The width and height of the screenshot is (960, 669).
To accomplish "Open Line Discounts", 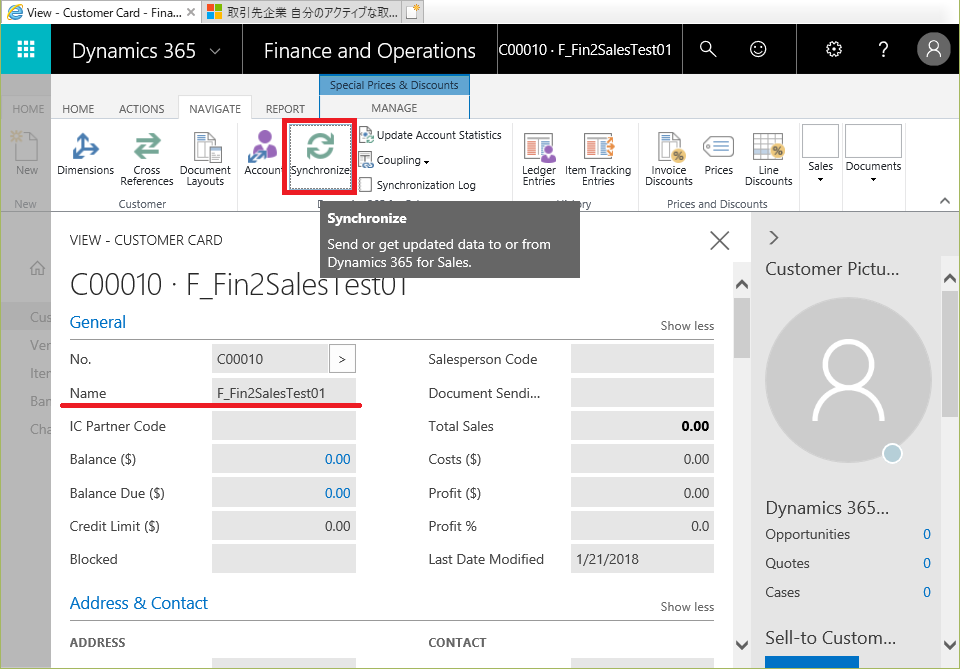I will pyautogui.click(x=768, y=159).
